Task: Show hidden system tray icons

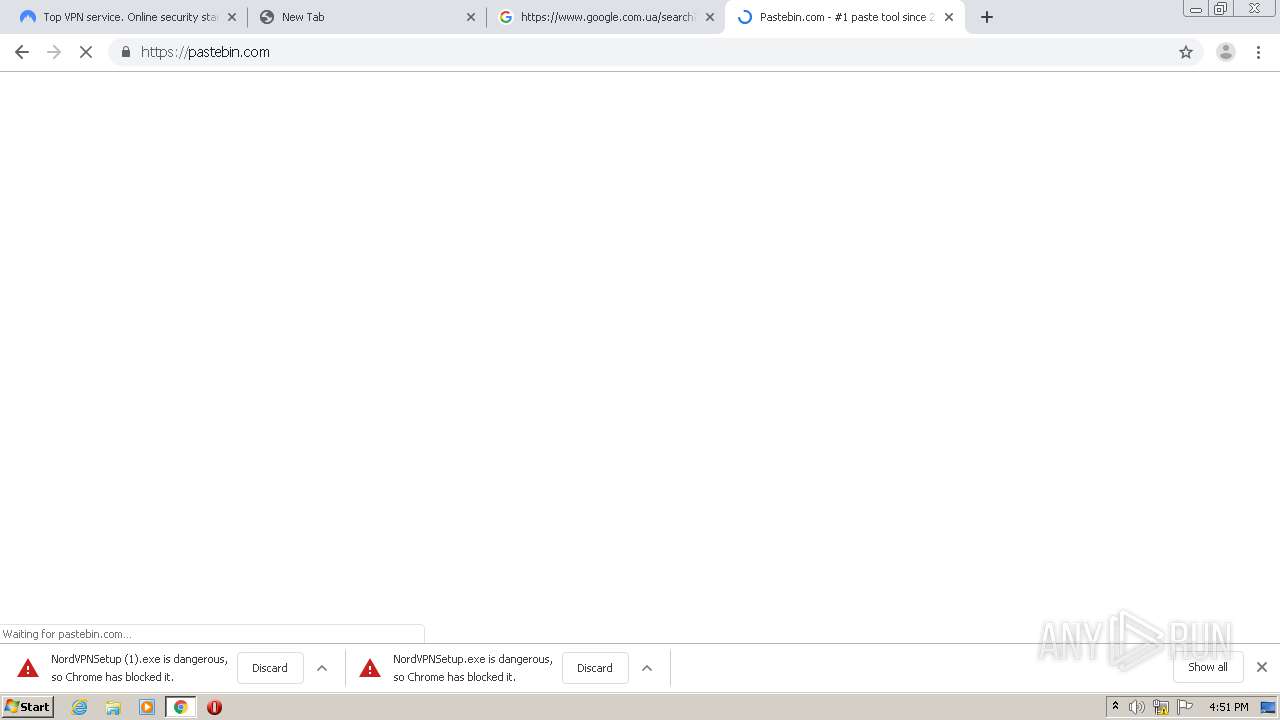Action: click(x=1115, y=707)
